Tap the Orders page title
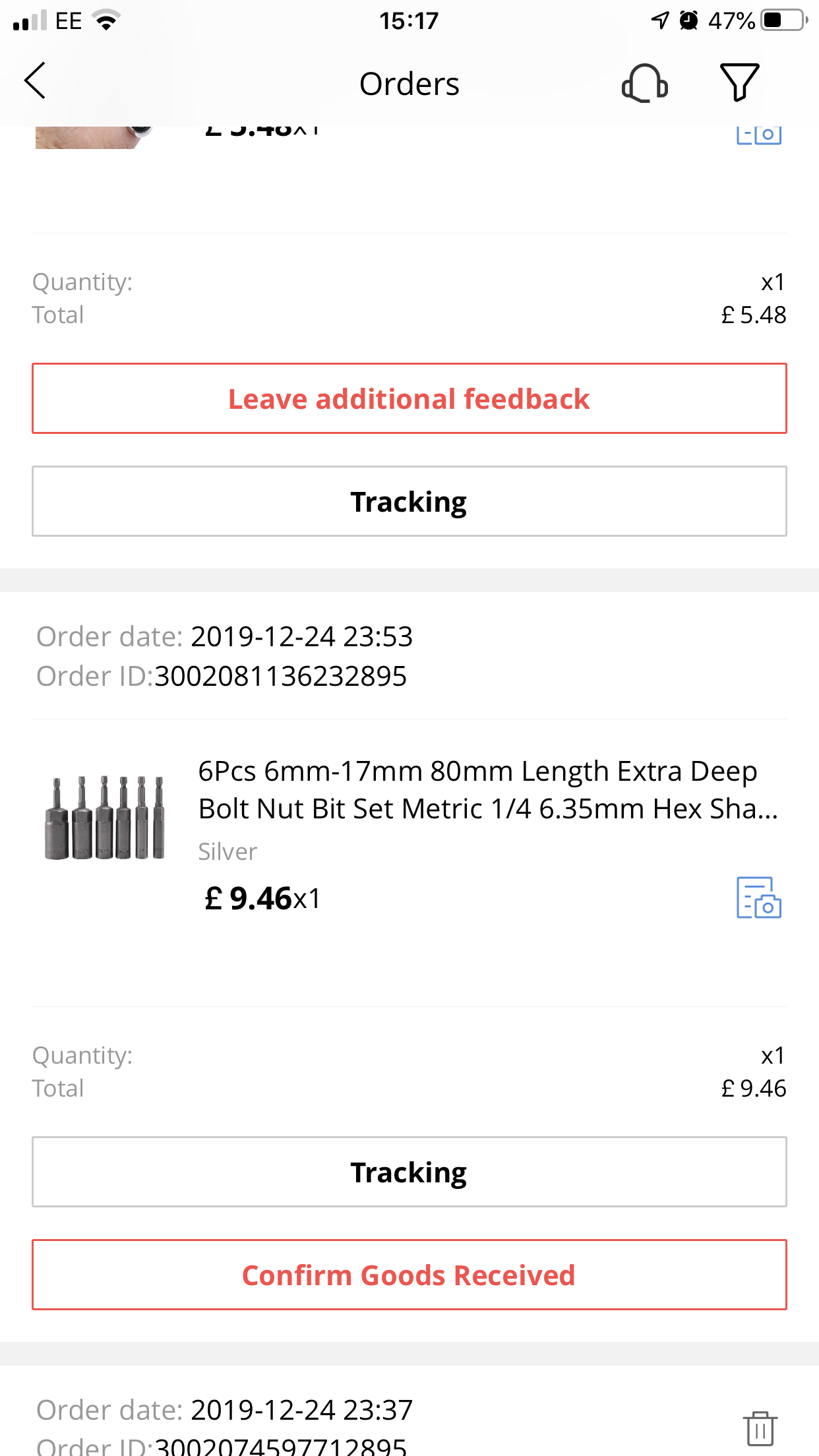 point(409,84)
